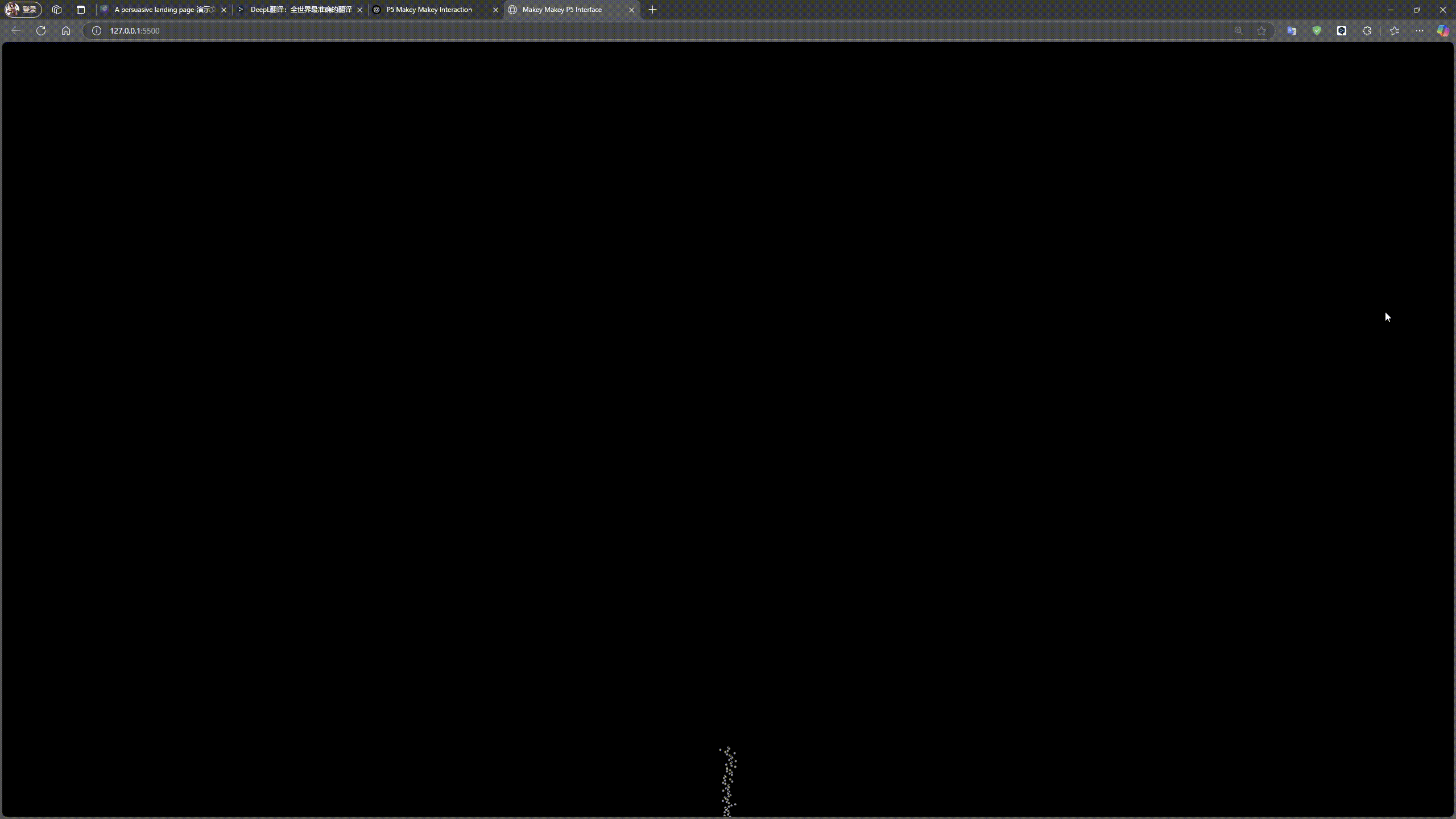Image resolution: width=1456 pixels, height=819 pixels.
Task: Open the Extensions puzzle menu
Action: (x=1367, y=31)
